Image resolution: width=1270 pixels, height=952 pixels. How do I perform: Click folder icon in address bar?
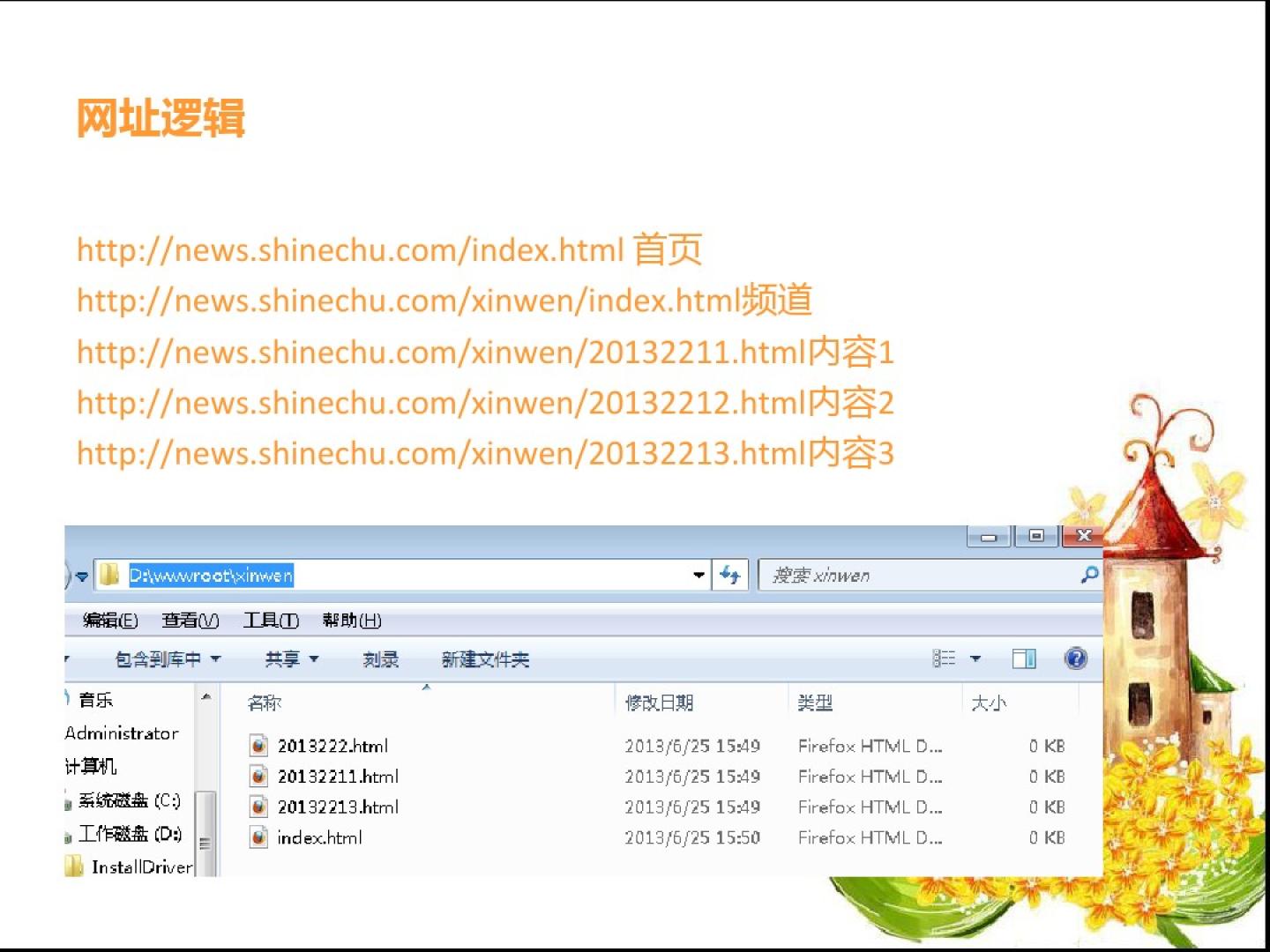coord(109,576)
